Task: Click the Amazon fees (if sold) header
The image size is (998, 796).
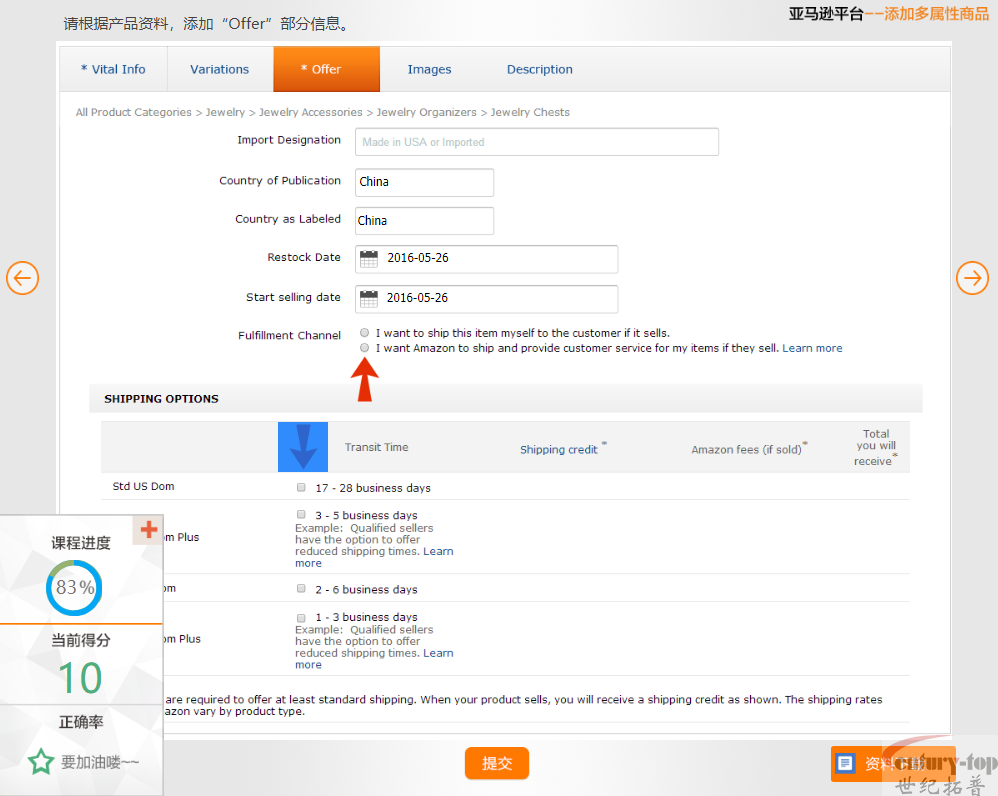Action: [x=747, y=449]
